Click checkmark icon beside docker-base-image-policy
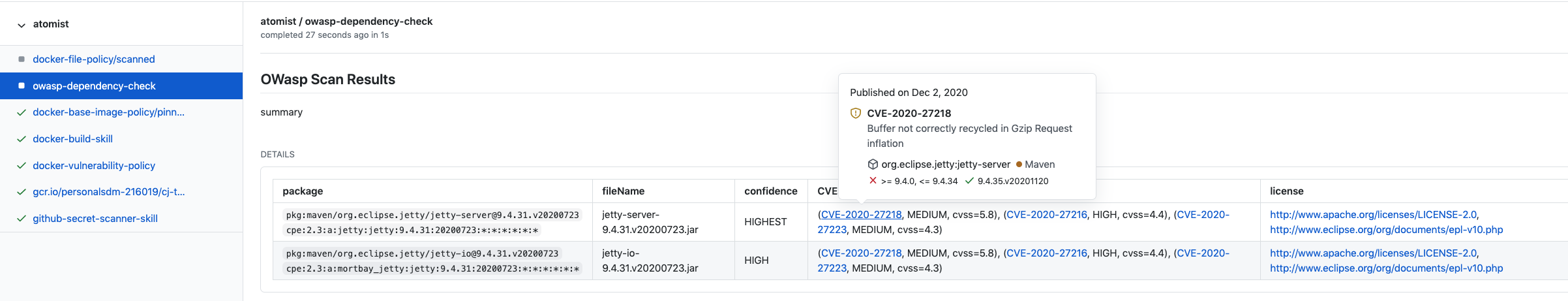 (22, 112)
